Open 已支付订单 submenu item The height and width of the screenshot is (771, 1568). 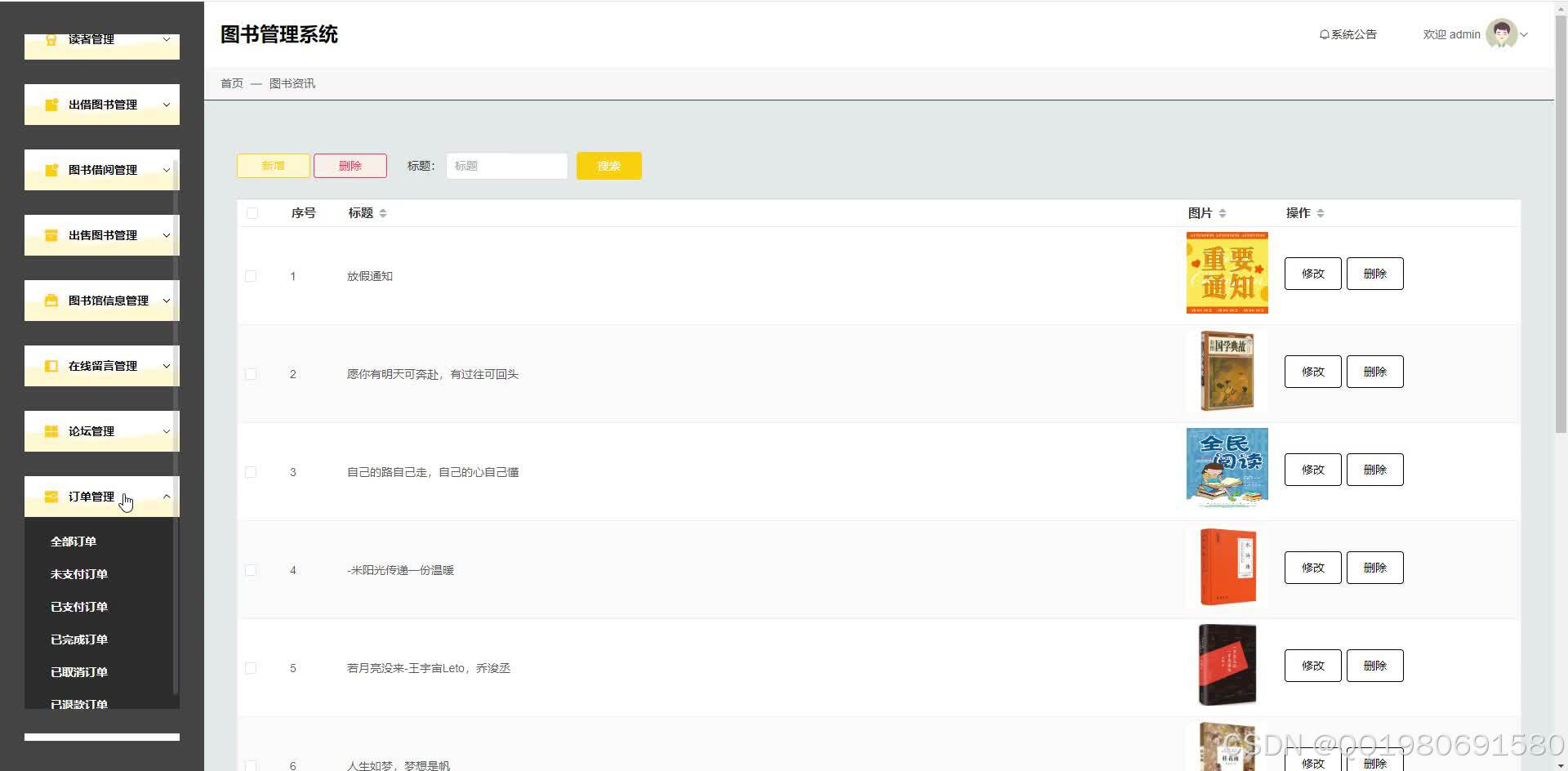(x=79, y=607)
